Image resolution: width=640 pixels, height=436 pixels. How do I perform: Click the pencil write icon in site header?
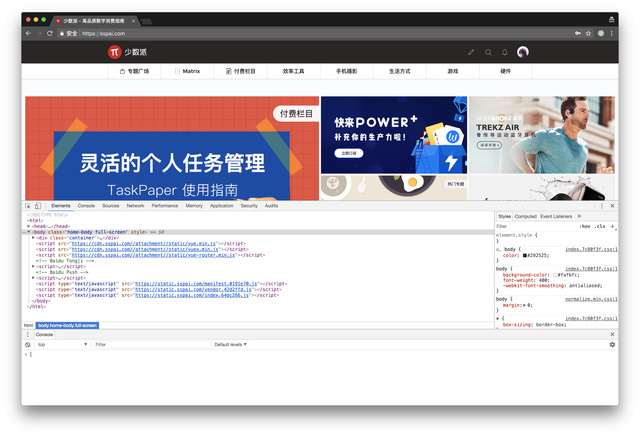471,52
